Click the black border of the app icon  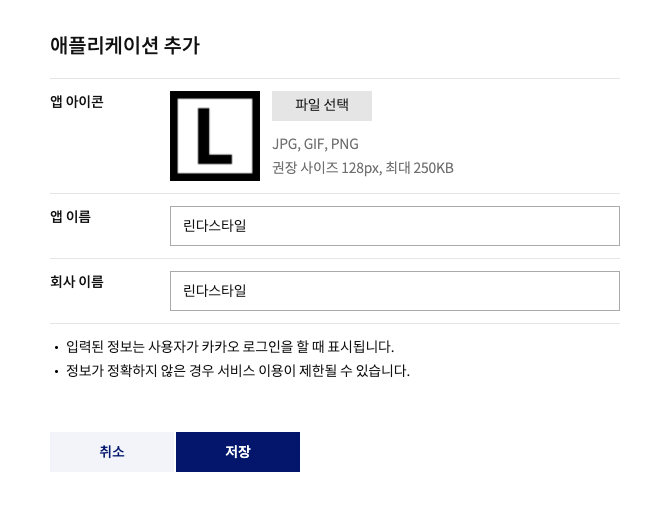173,136
